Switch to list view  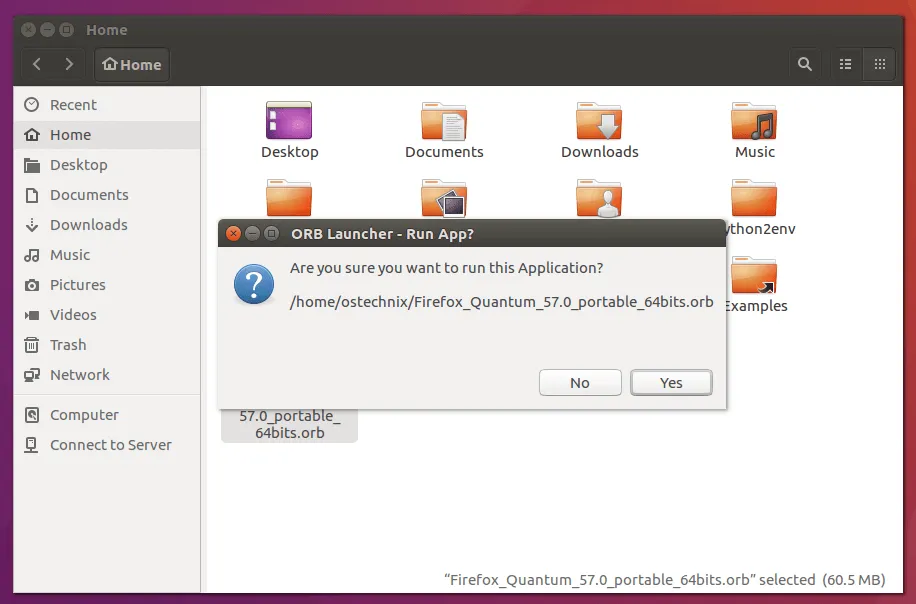click(x=846, y=64)
